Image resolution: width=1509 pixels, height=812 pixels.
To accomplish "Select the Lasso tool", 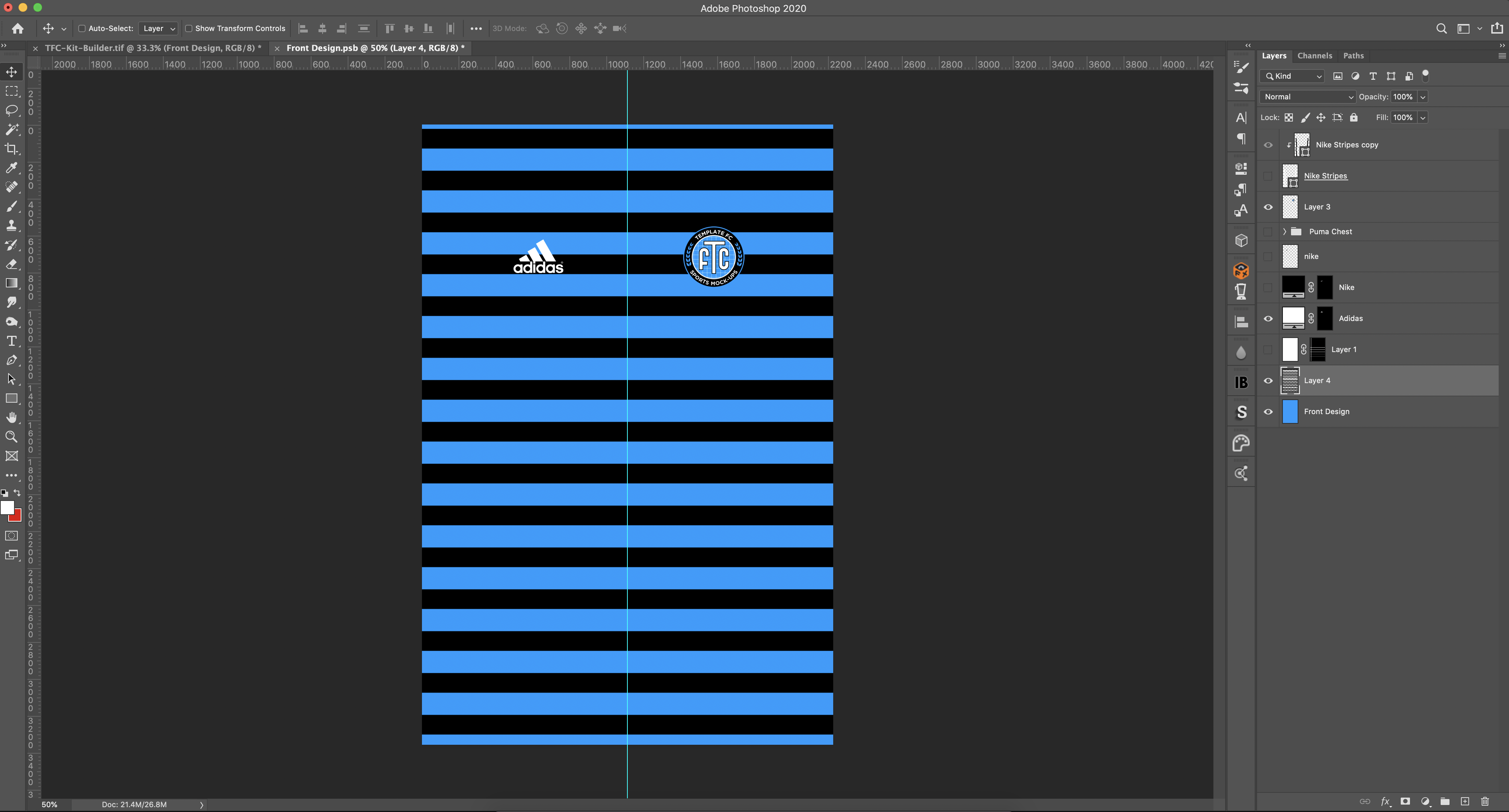I will point(11,110).
